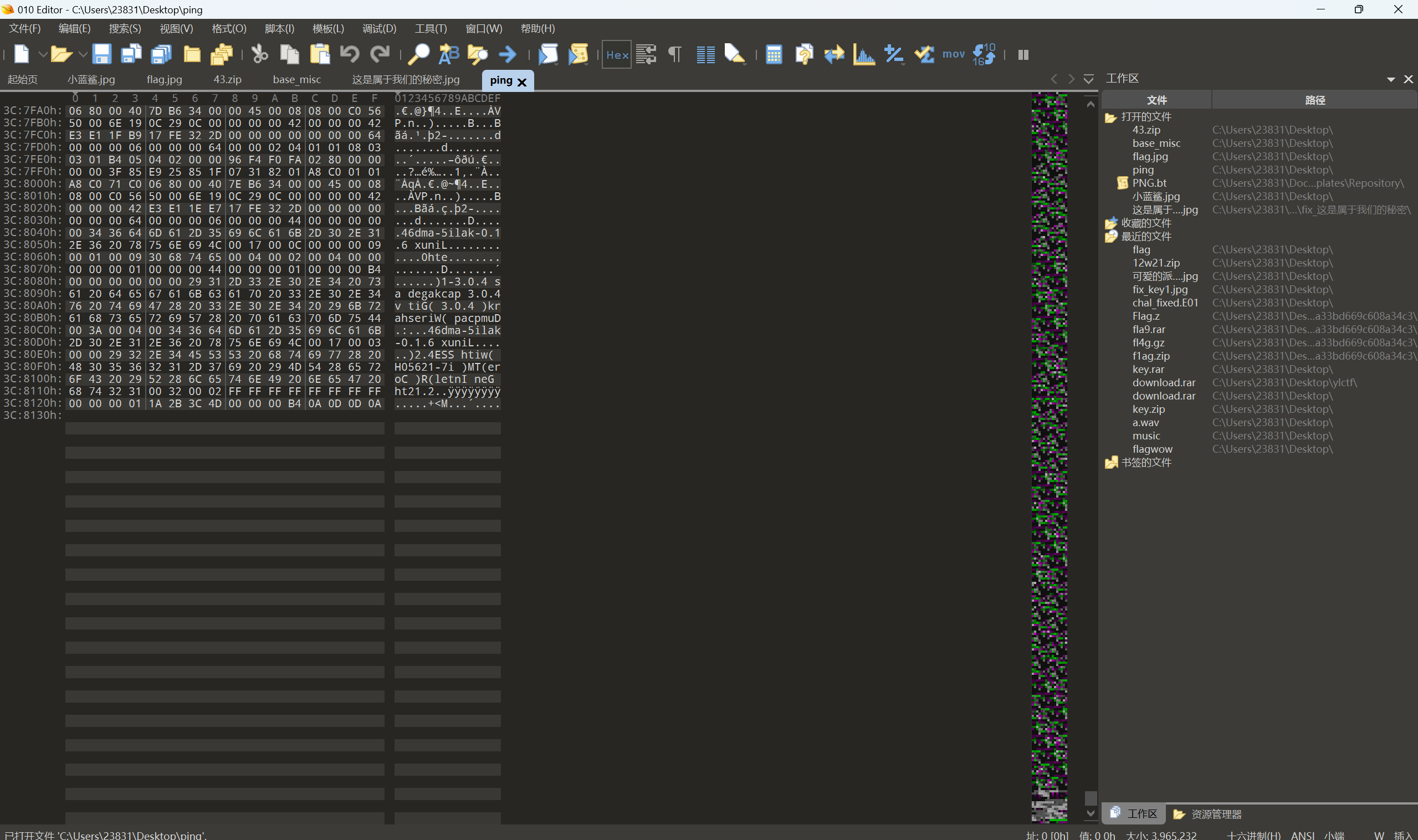Open the New file dropdown arrow
The height and width of the screenshot is (840, 1418).
42,54
